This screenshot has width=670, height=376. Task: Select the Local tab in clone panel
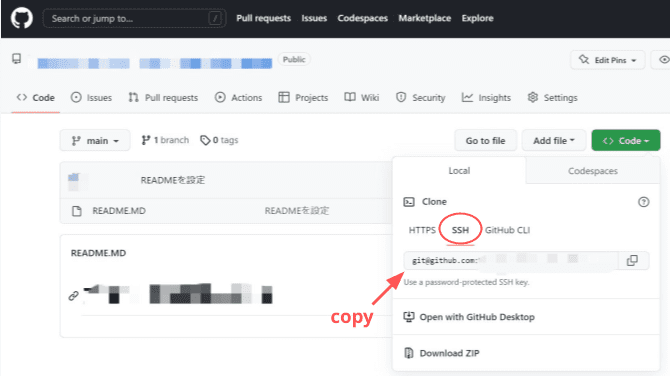(459, 170)
